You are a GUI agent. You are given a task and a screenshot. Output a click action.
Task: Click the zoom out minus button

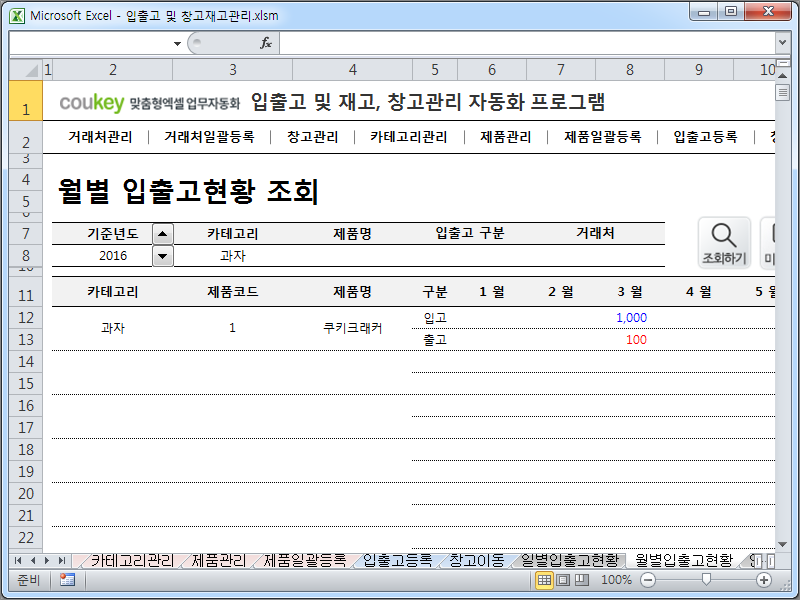point(648,580)
